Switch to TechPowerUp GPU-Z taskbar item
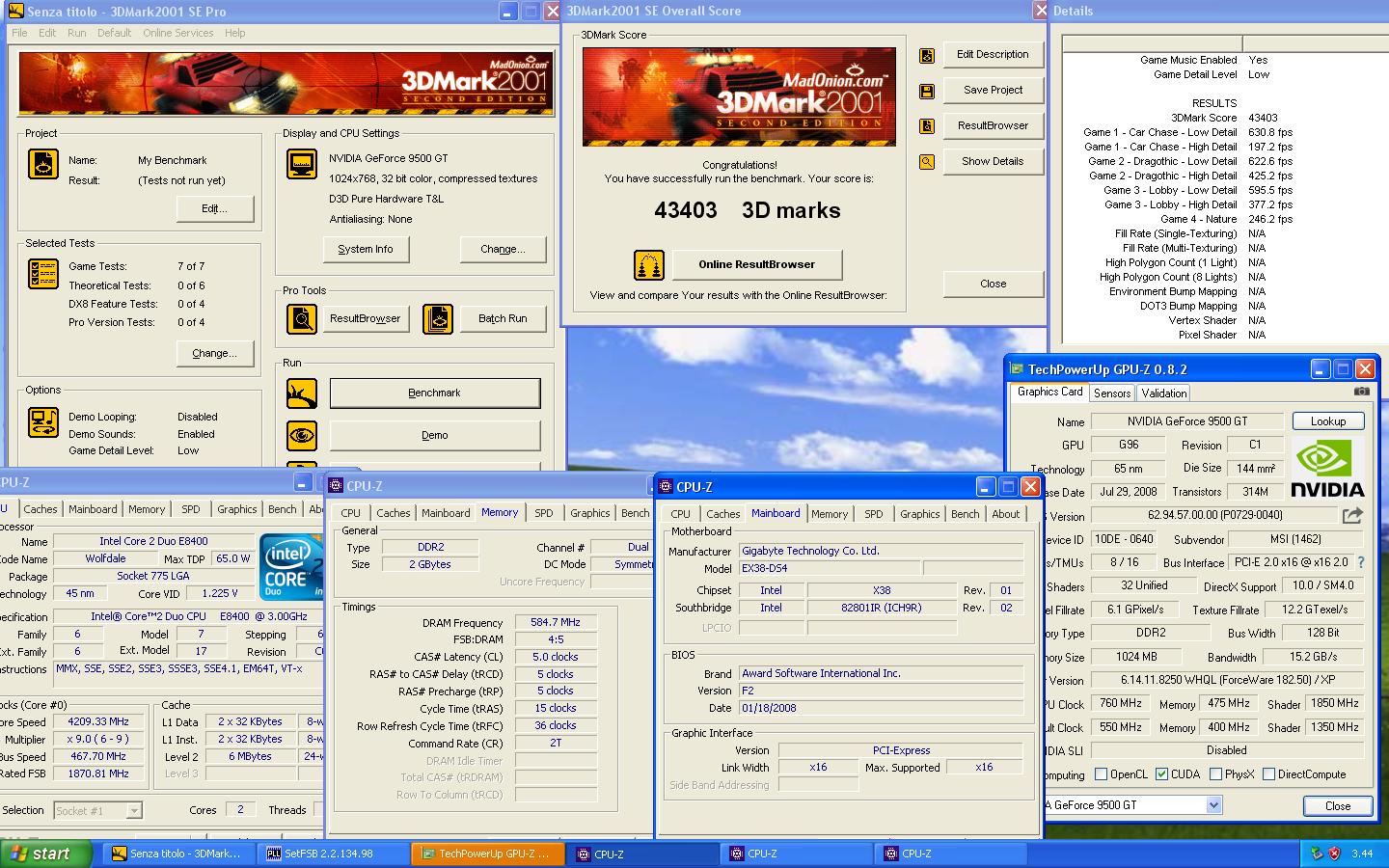 [x=486, y=854]
